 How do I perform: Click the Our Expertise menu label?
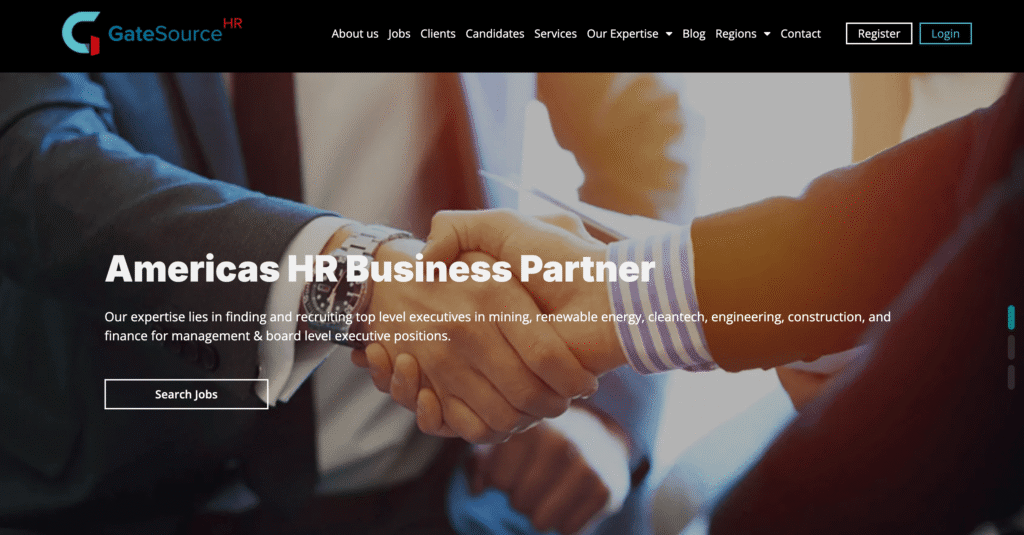[x=622, y=34]
